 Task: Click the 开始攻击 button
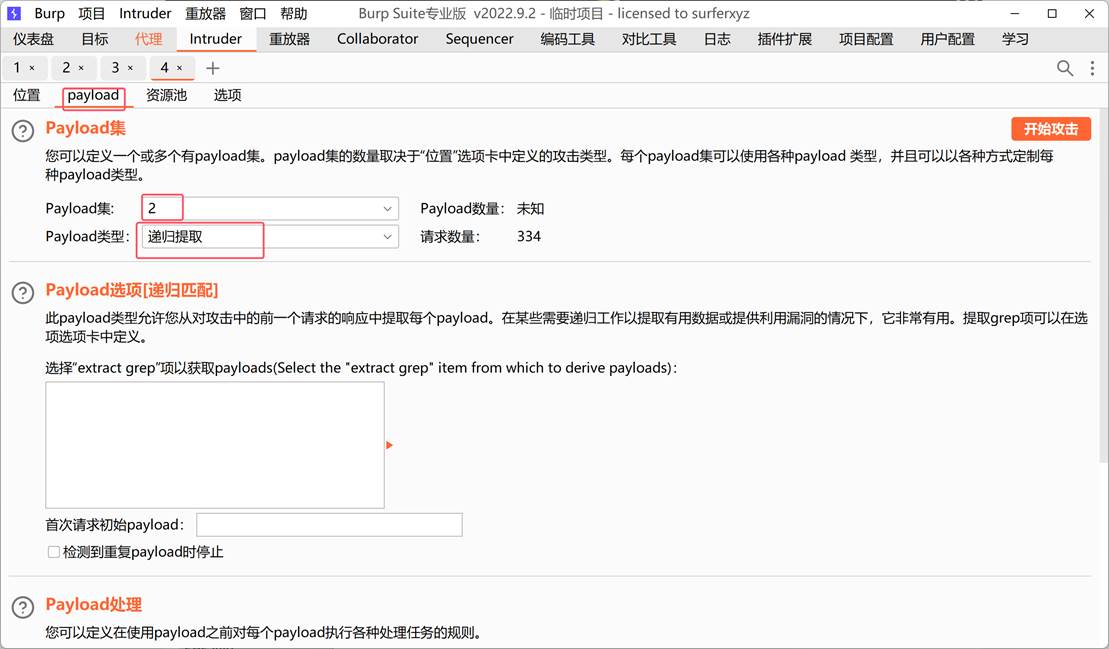coord(1051,129)
